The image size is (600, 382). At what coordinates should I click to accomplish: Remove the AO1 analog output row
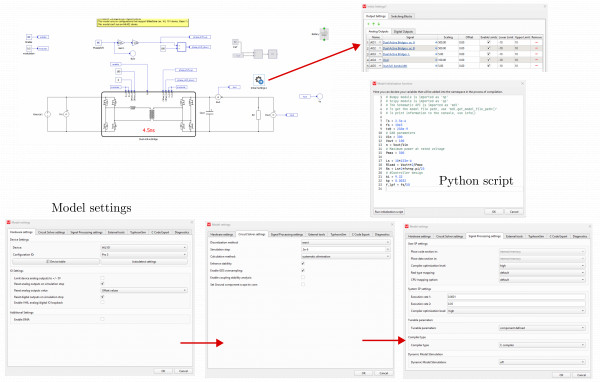536,42
